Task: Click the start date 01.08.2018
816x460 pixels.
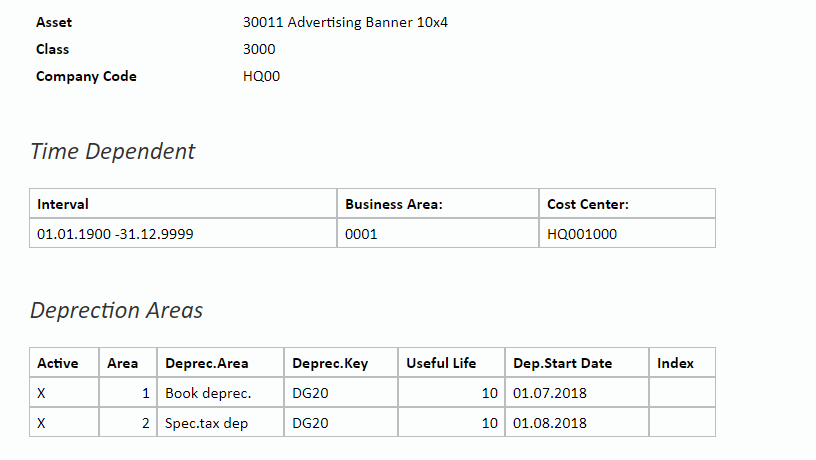Action: coord(550,424)
